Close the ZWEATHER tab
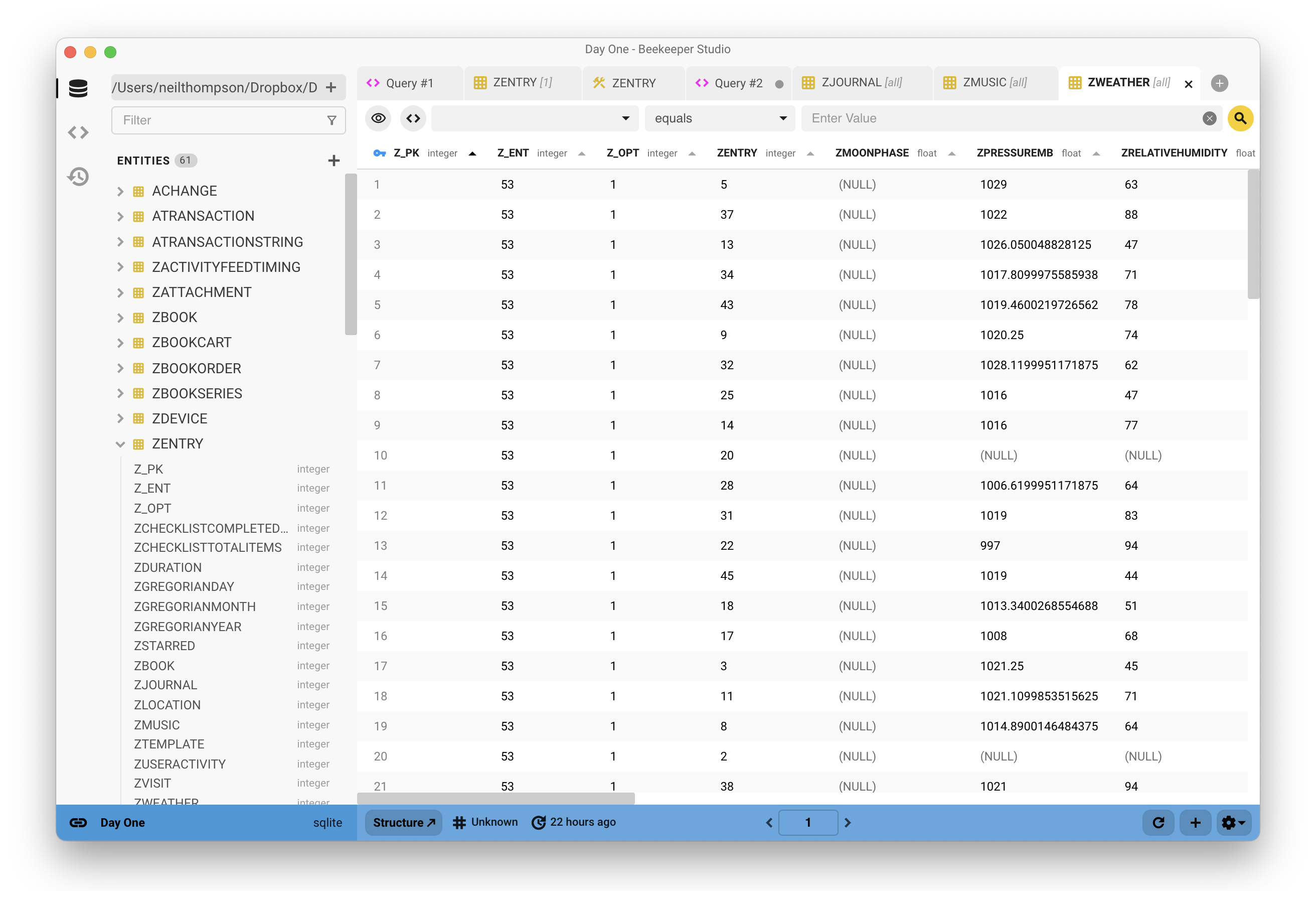This screenshot has width=1316, height=915. [1188, 84]
